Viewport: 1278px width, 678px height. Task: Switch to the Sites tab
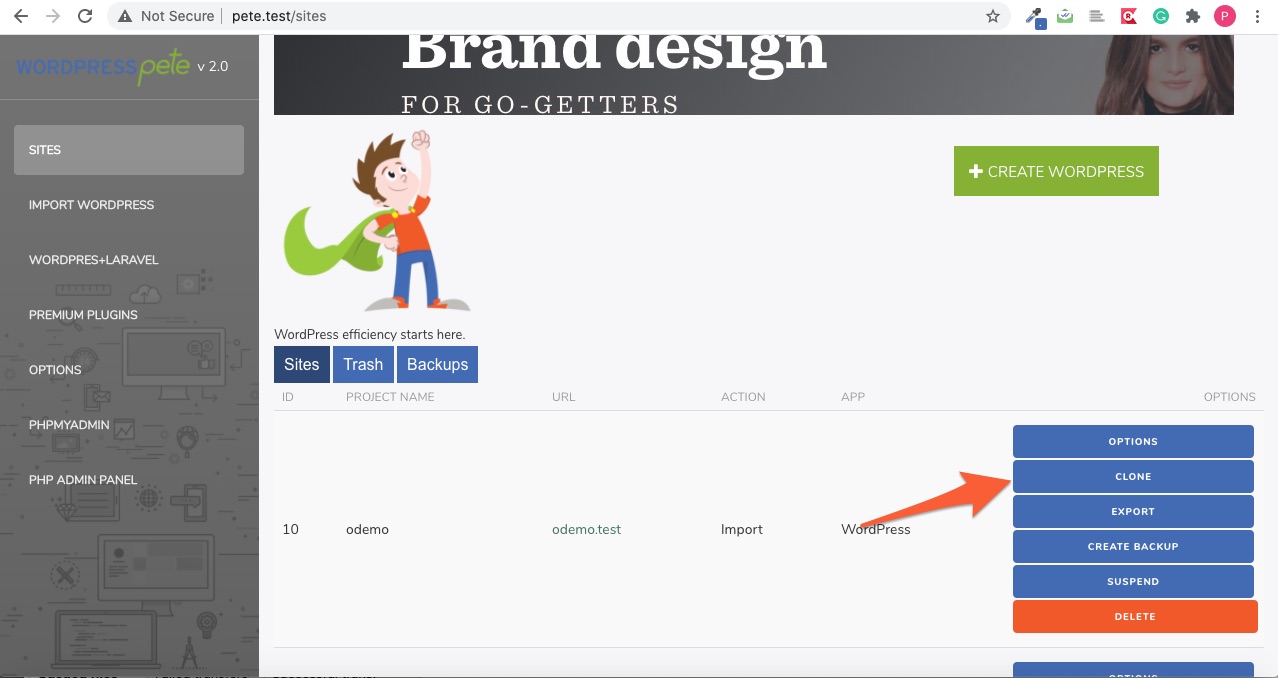tap(301, 364)
